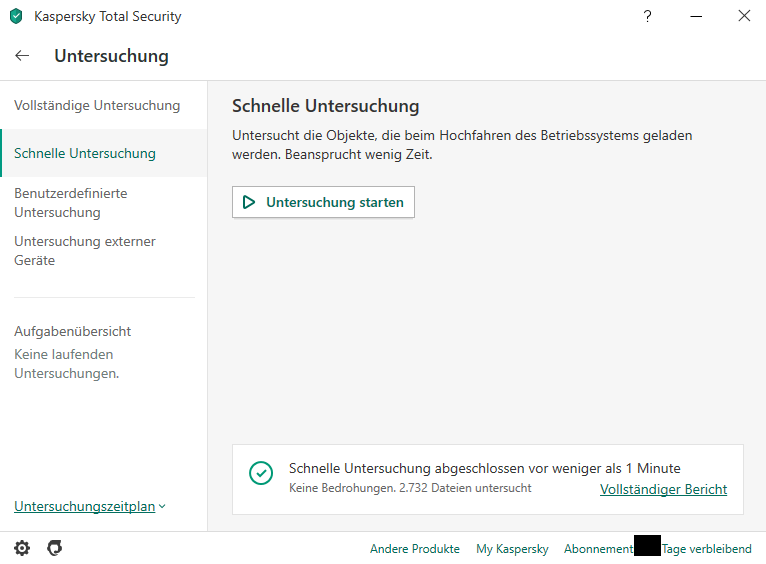The width and height of the screenshot is (766, 564).
Task: Open support via the headset icon
Action: tap(55, 548)
